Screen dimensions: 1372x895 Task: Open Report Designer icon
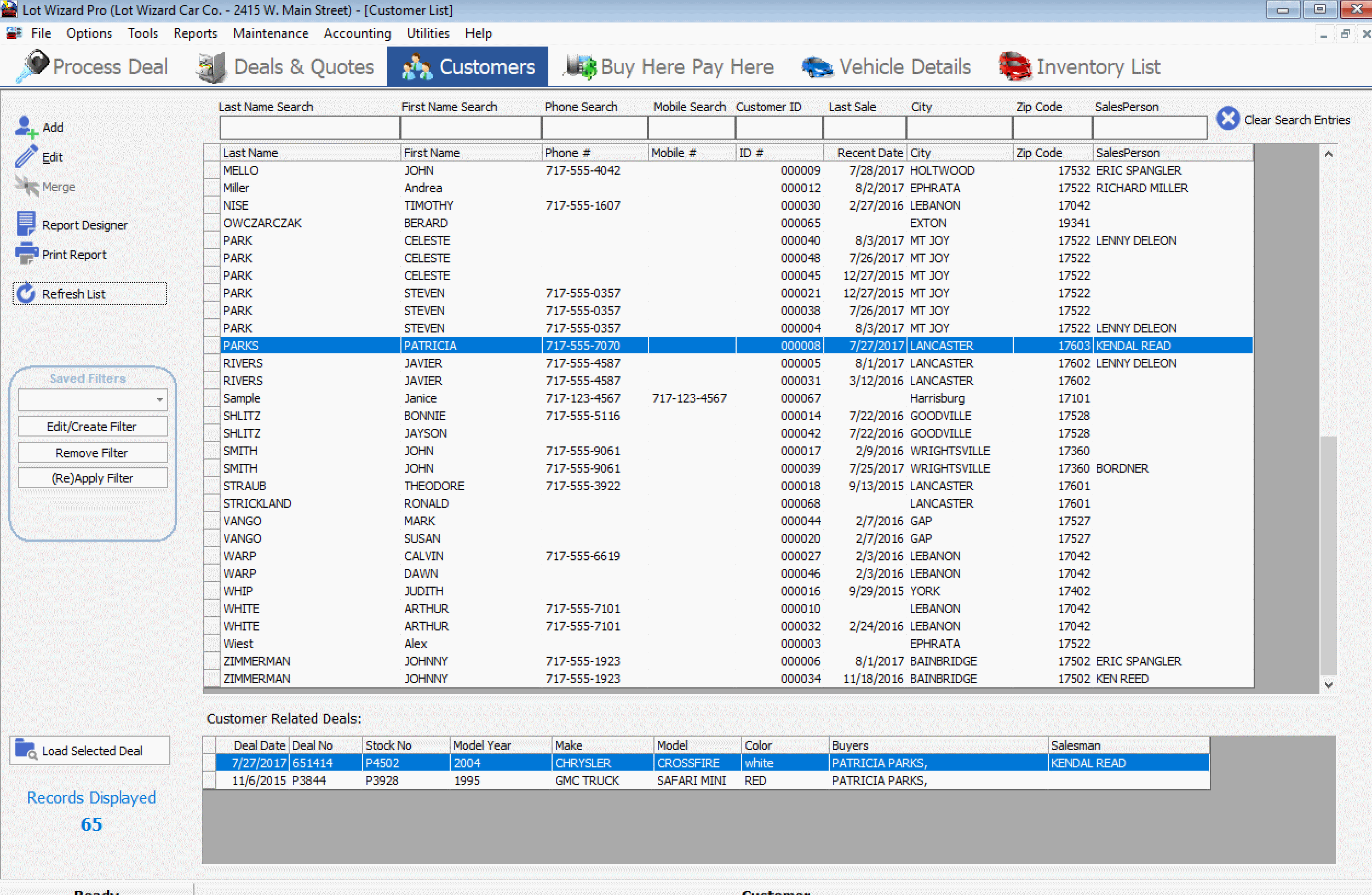(x=25, y=223)
